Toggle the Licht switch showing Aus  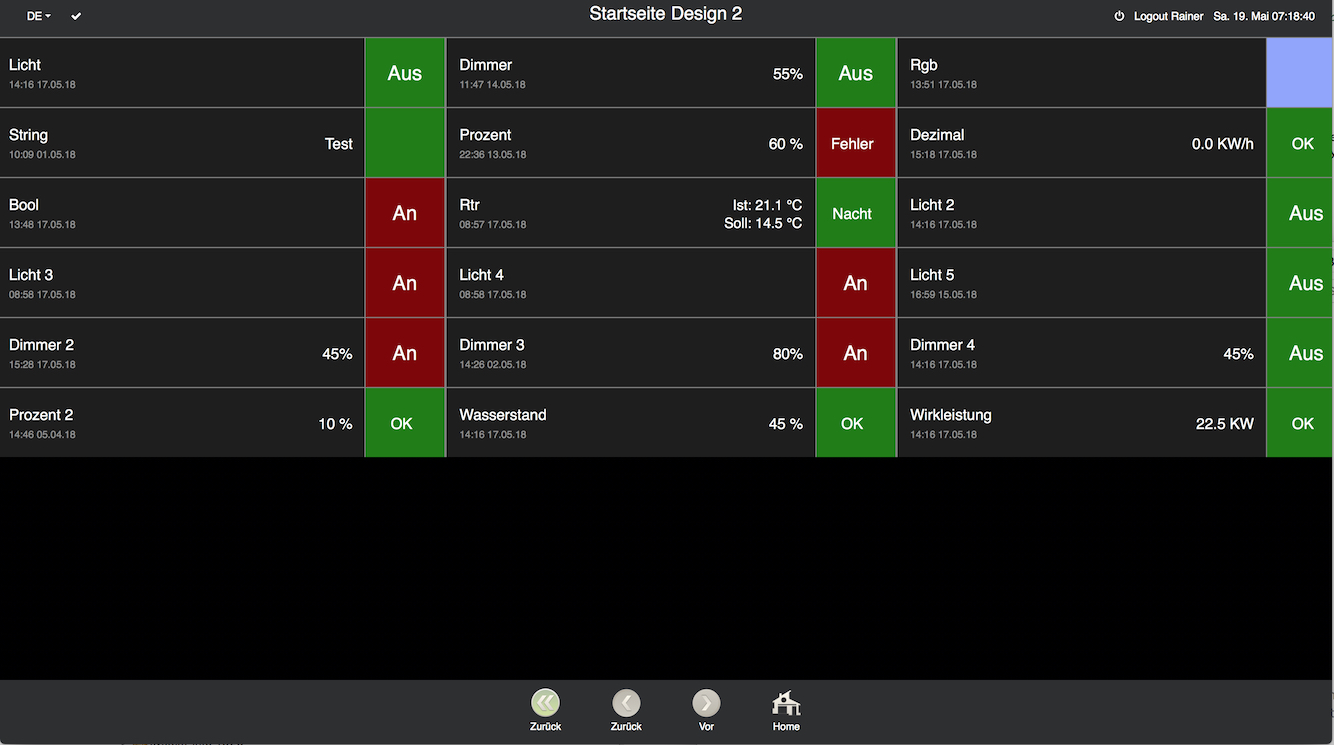405,73
